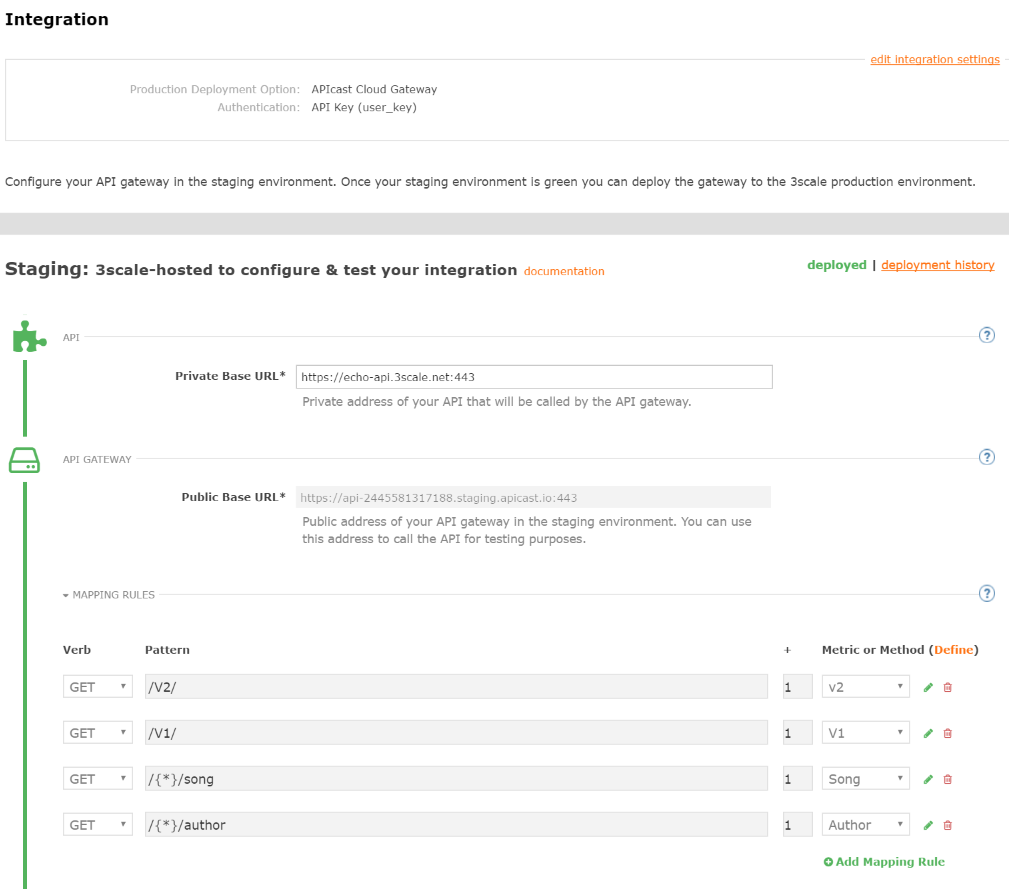Open help for Mapping Rules
The width and height of the screenshot is (1009, 889).
pos(987,593)
